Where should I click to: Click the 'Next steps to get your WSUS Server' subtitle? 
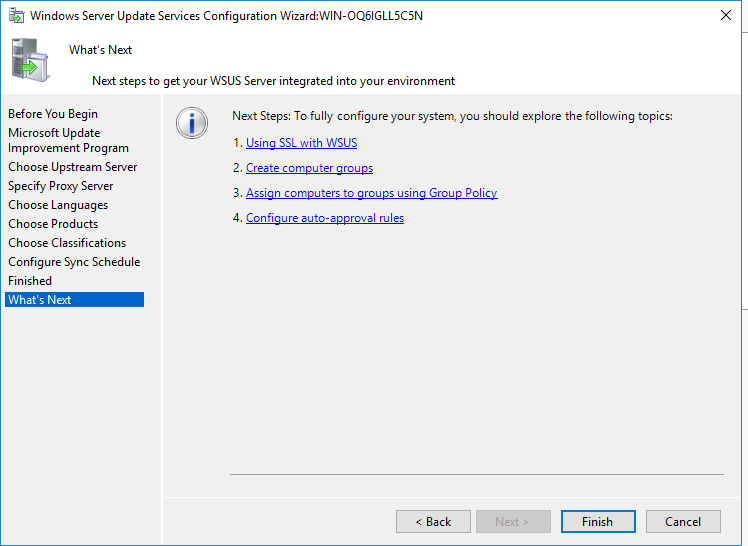pyautogui.click(x=273, y=81)
